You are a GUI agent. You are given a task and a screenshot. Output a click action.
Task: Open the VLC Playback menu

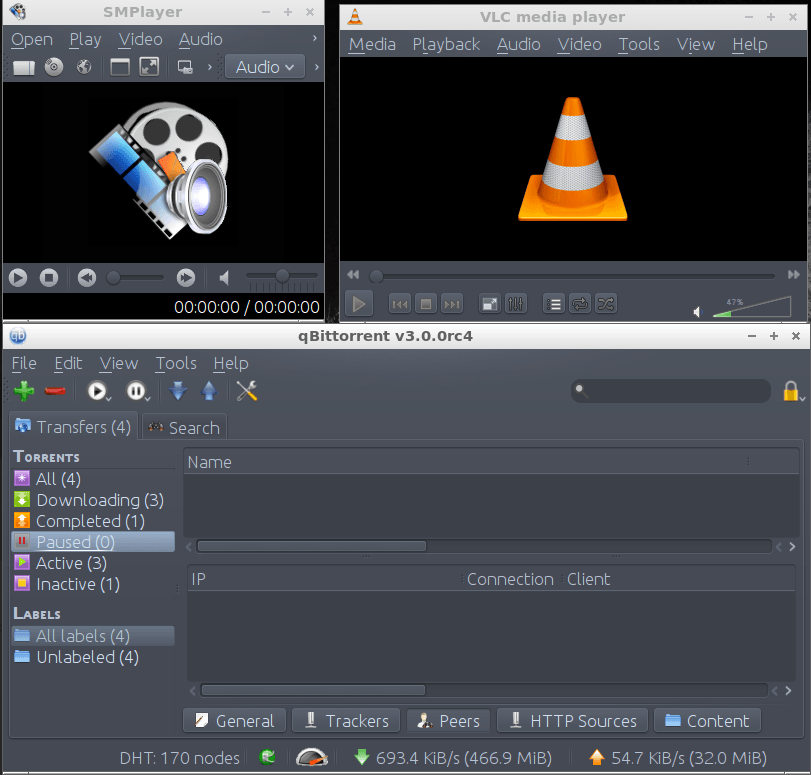pos(446,44)
